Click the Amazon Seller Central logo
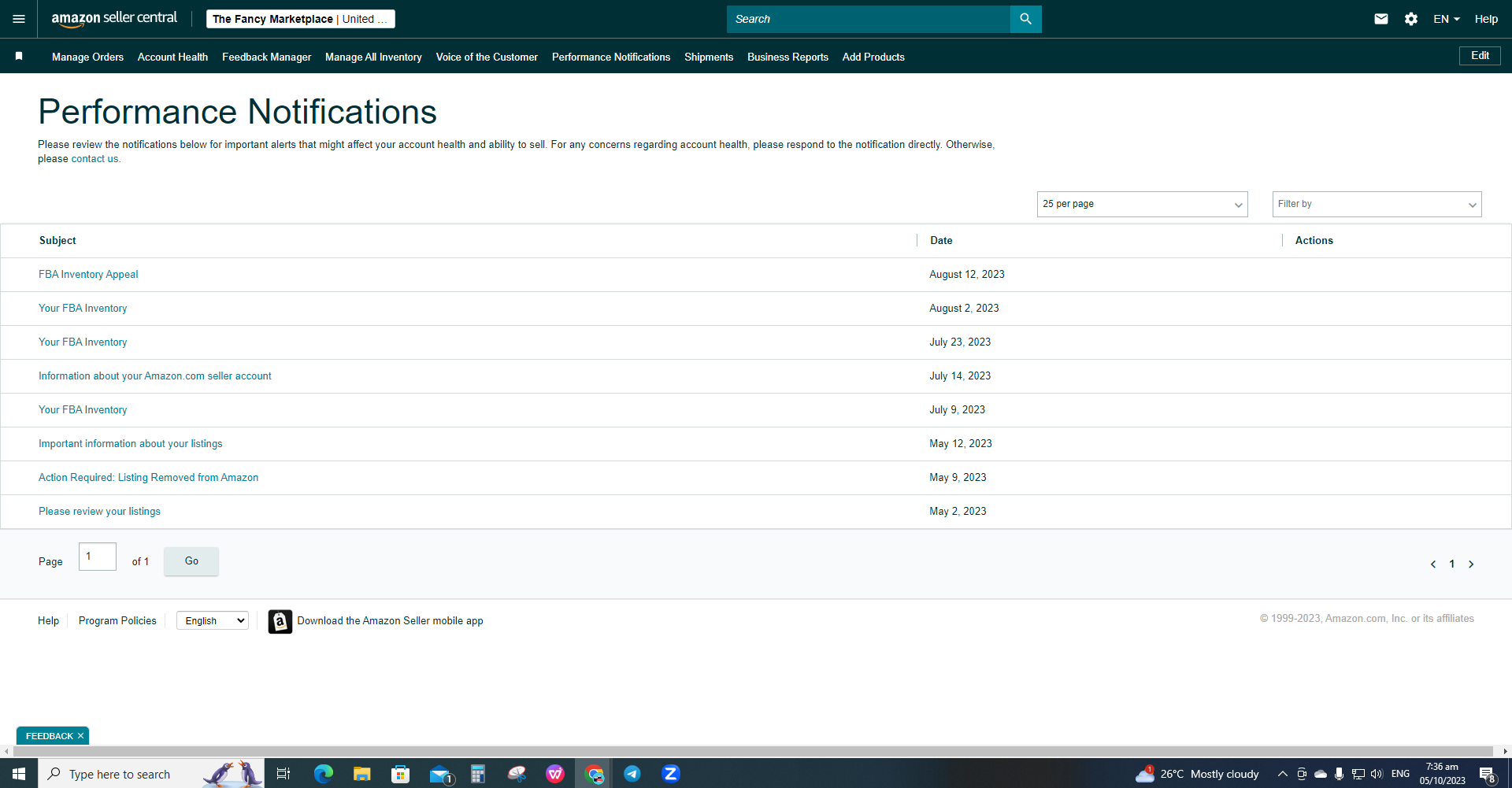Image resolution: width=1512 pixels, height=788 pixels. 114,19
